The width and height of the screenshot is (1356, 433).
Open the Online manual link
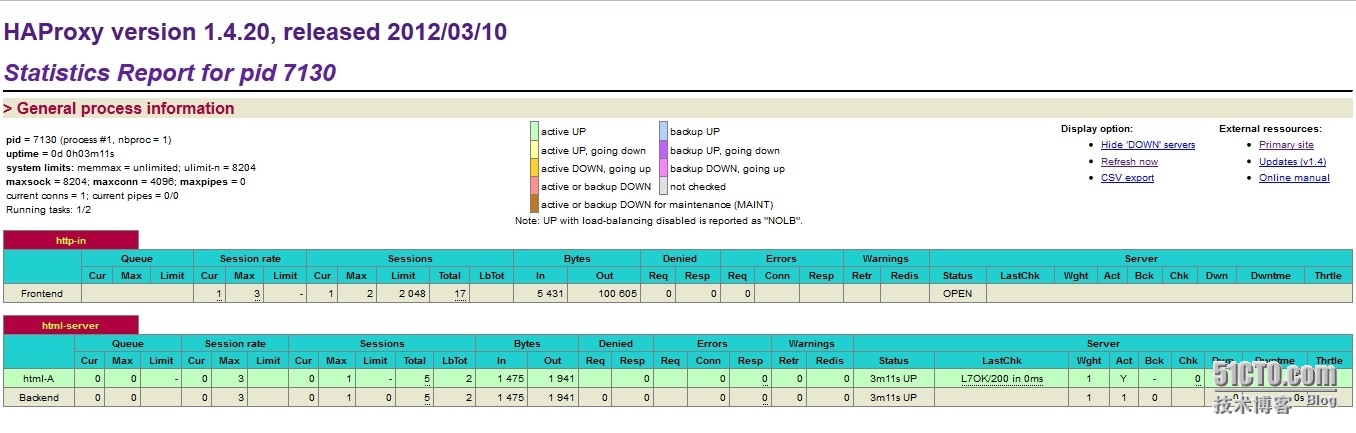coord(1294,178)
